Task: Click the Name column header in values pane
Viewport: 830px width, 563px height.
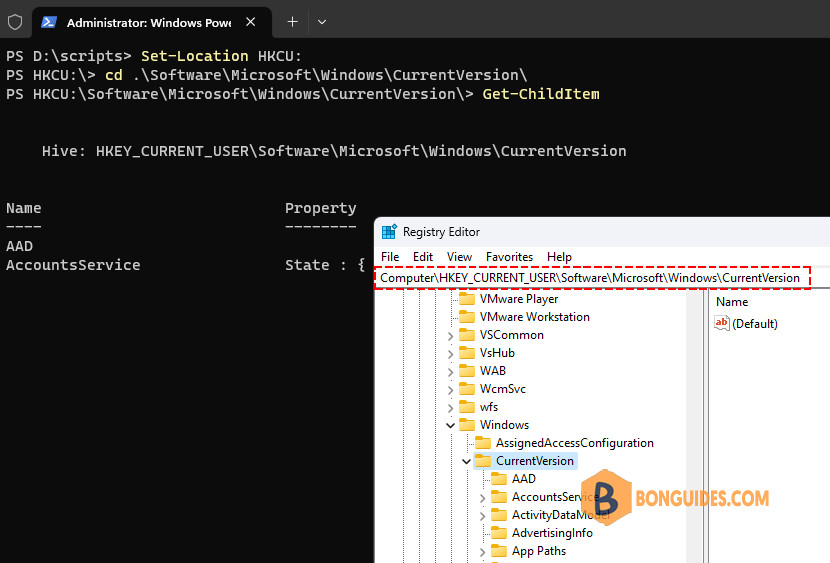Action: [x=732, y=302]
